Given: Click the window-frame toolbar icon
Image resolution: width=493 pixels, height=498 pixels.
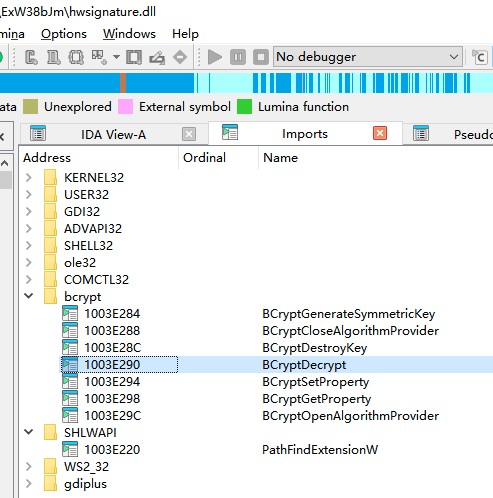Looking at the screenshot, I should click(x=134, y=57).
